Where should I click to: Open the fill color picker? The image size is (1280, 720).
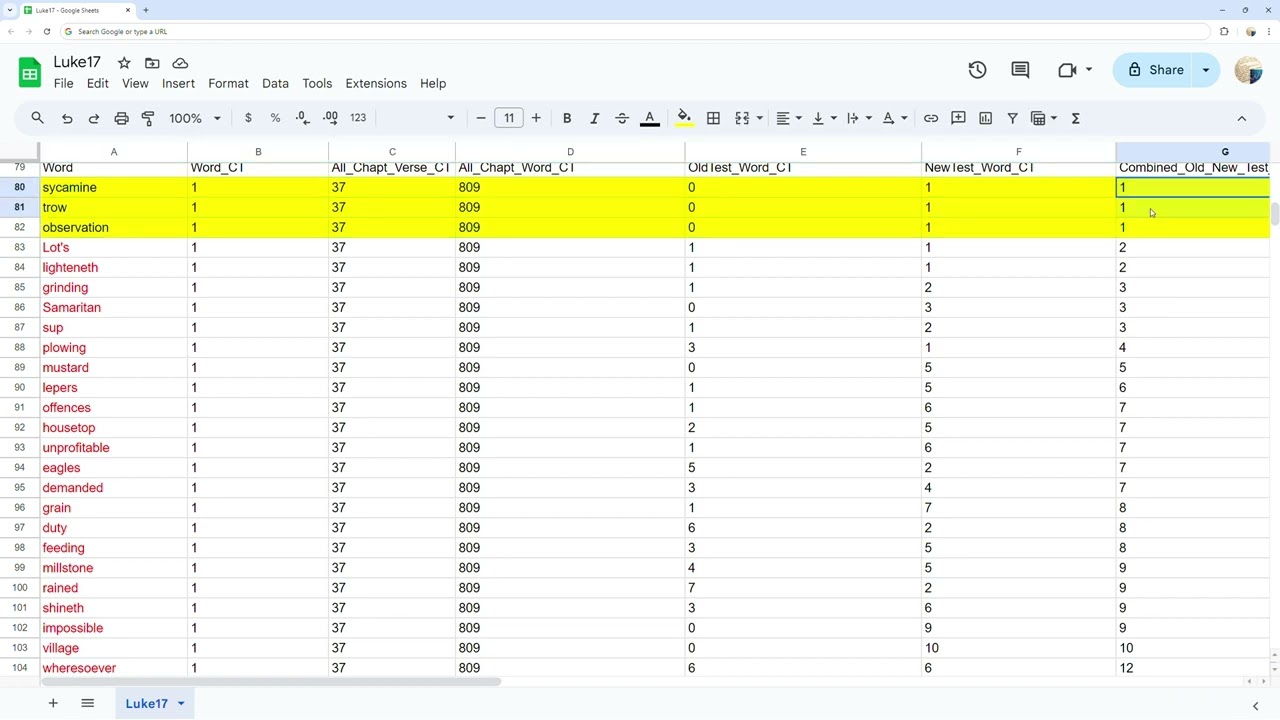[x=684, y=118]
